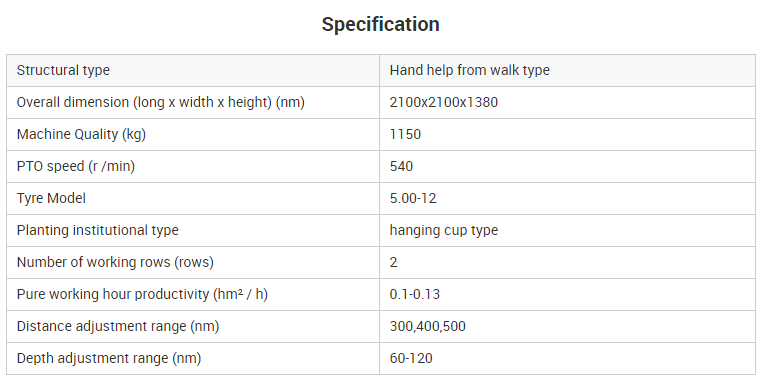Select the Number of working rows label
This screenshot has height=383, width=761.
click(115, 262)
